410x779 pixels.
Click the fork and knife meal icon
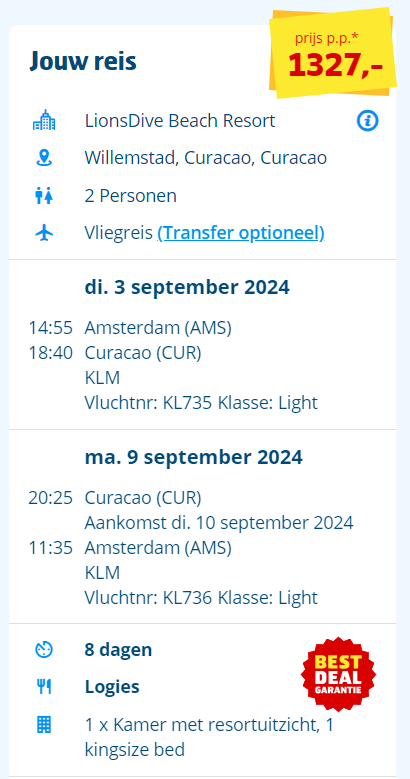(44, 687)
